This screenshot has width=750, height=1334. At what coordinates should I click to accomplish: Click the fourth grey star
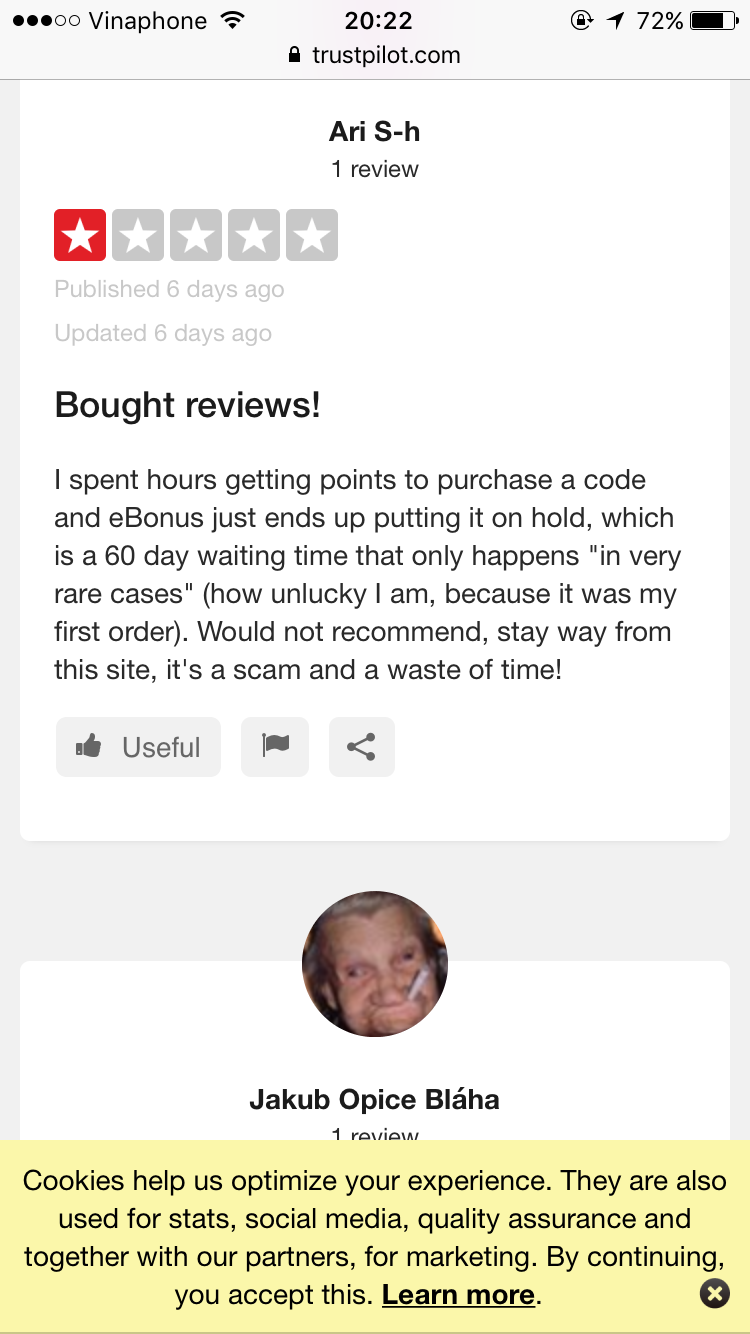254,236
